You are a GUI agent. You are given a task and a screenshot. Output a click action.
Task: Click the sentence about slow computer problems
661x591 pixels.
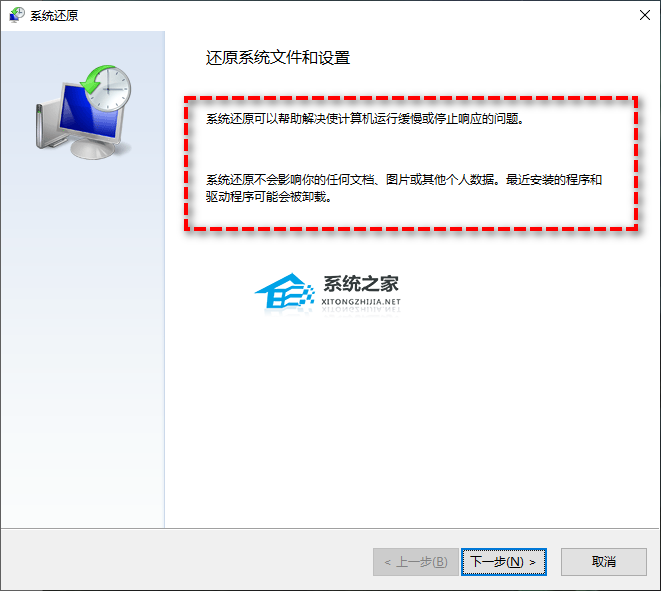pyautogui.click(x=365, y=119)
